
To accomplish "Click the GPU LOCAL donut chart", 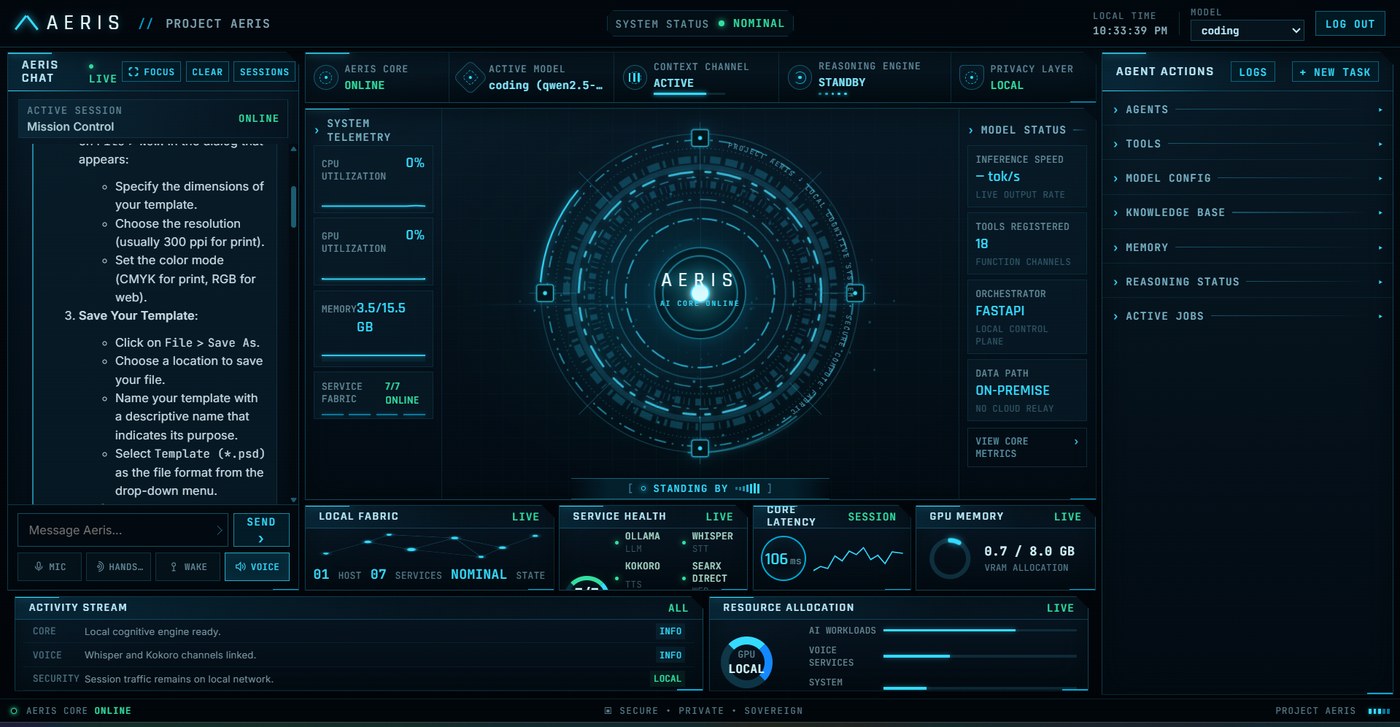I will [746, 661].
